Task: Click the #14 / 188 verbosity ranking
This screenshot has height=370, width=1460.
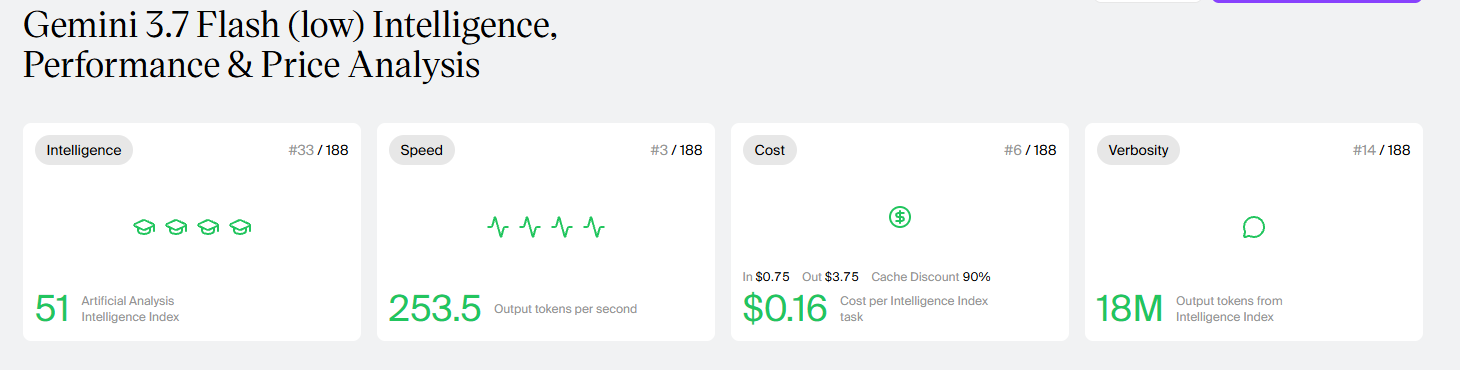Action: [x=1381, y=150]
